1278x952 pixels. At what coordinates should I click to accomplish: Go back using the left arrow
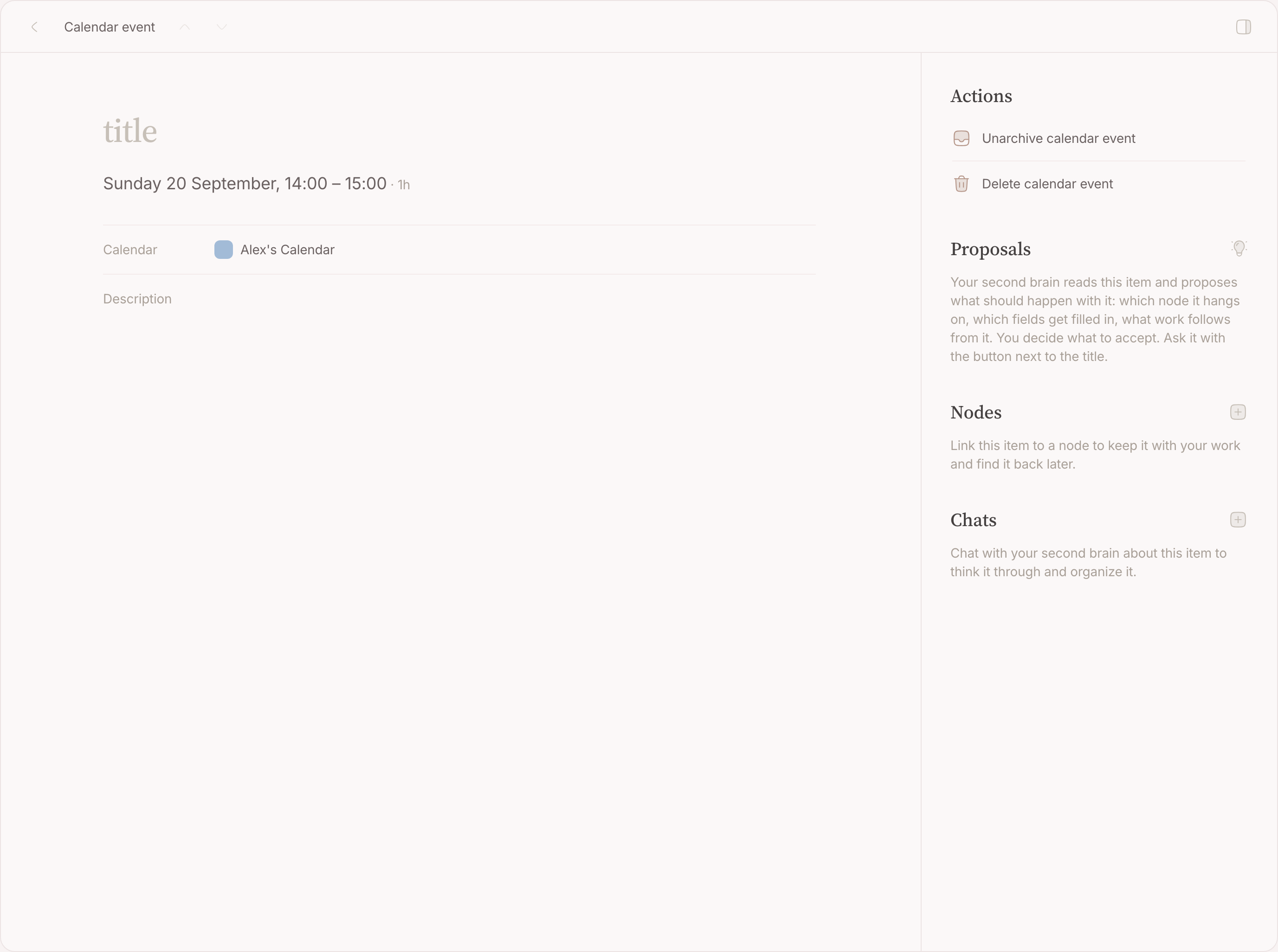point(35,27)
